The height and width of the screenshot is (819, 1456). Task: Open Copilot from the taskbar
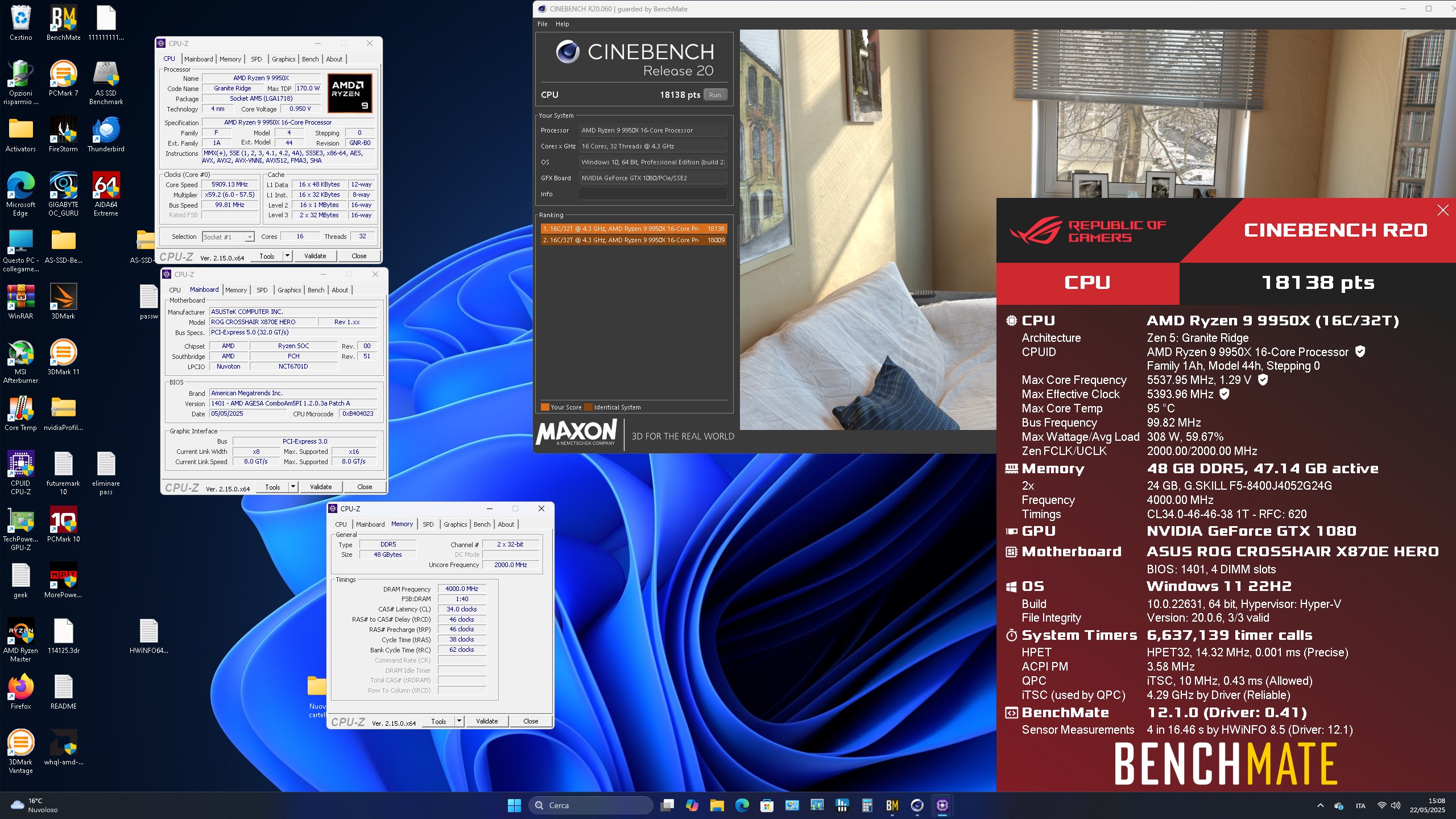coord(692,805)
